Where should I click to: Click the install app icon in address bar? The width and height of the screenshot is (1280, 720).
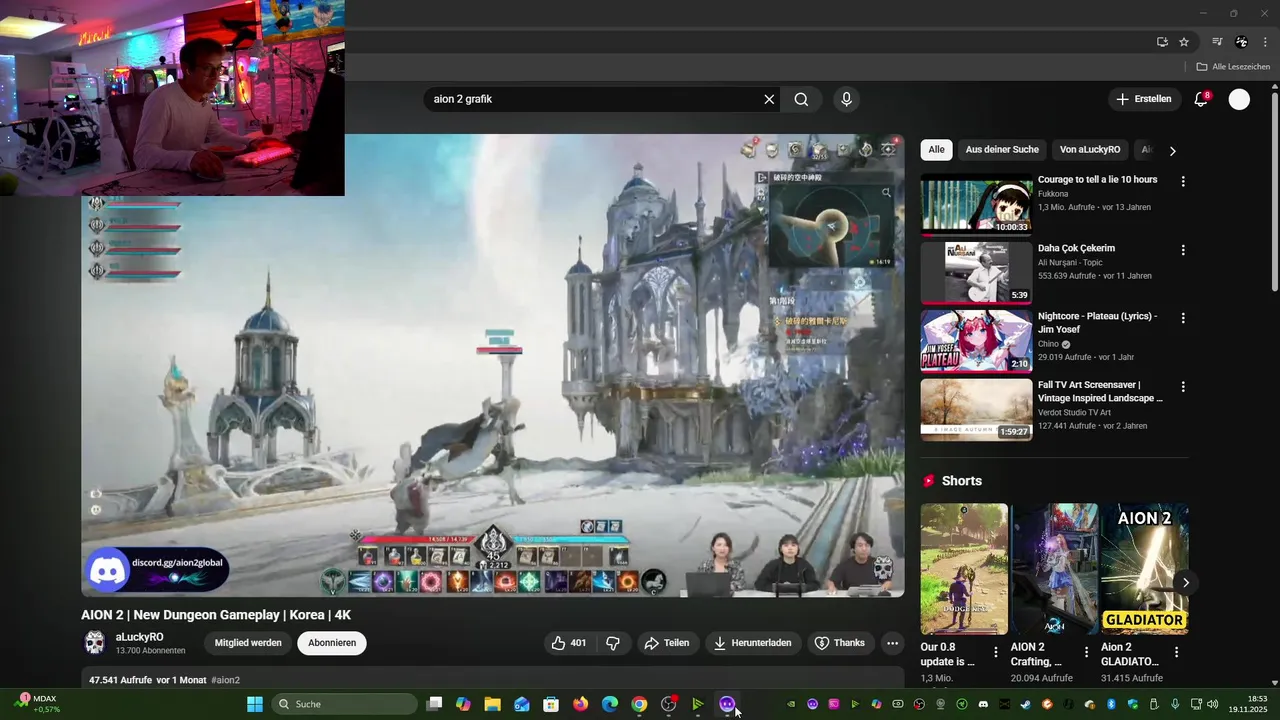(x=1162, y=42)
